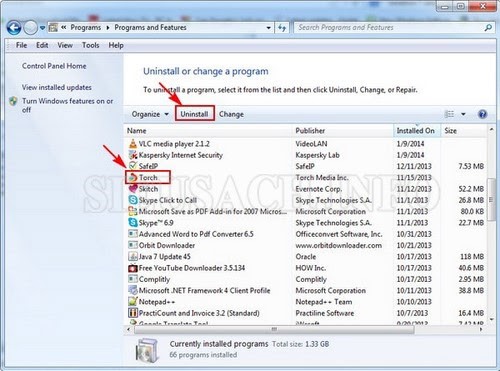Expand the breadcrumb chevron before Programs
500x371 pixels.
(x=63, y=28)
